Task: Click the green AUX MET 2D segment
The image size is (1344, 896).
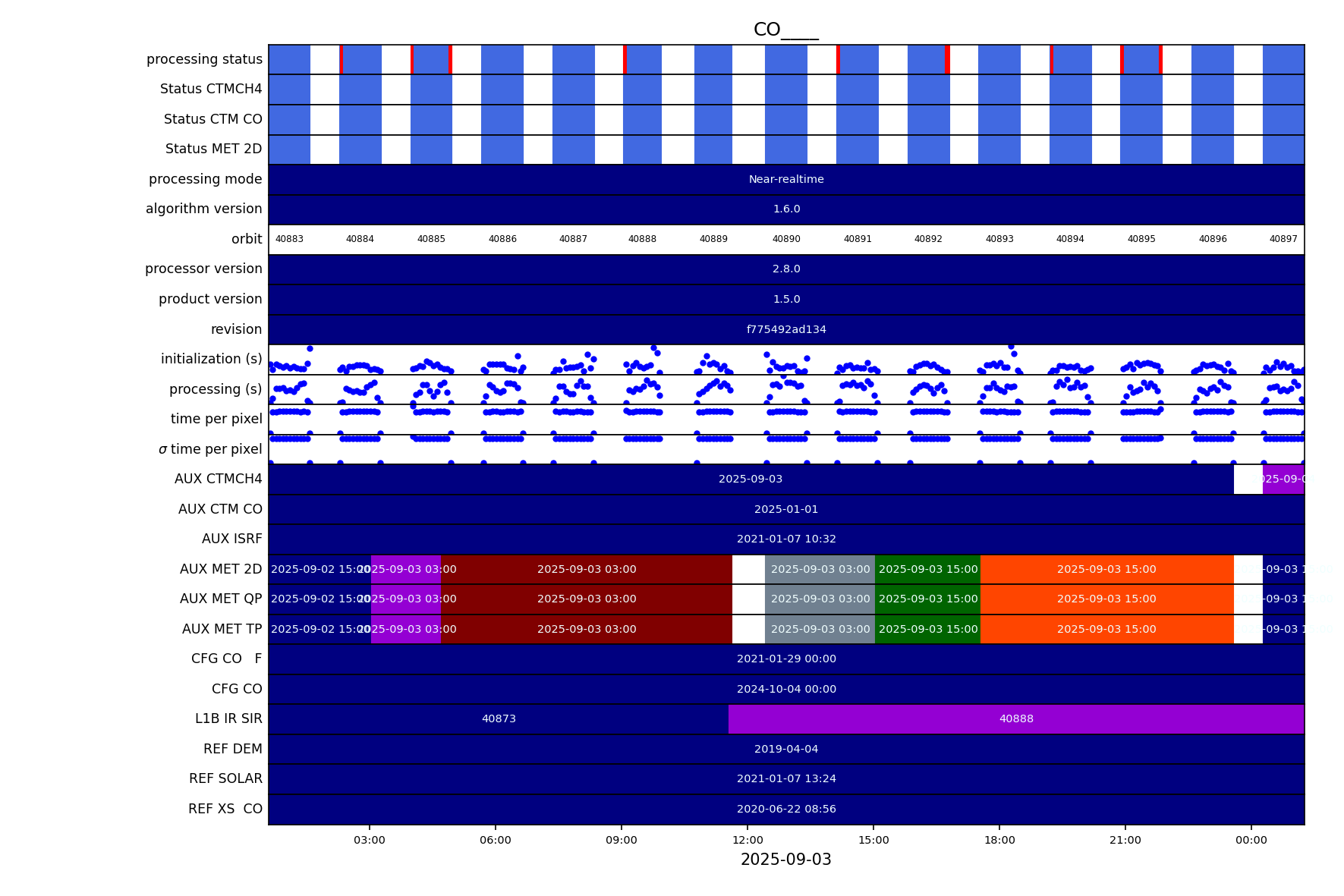Action: click(x=927, y=570)
